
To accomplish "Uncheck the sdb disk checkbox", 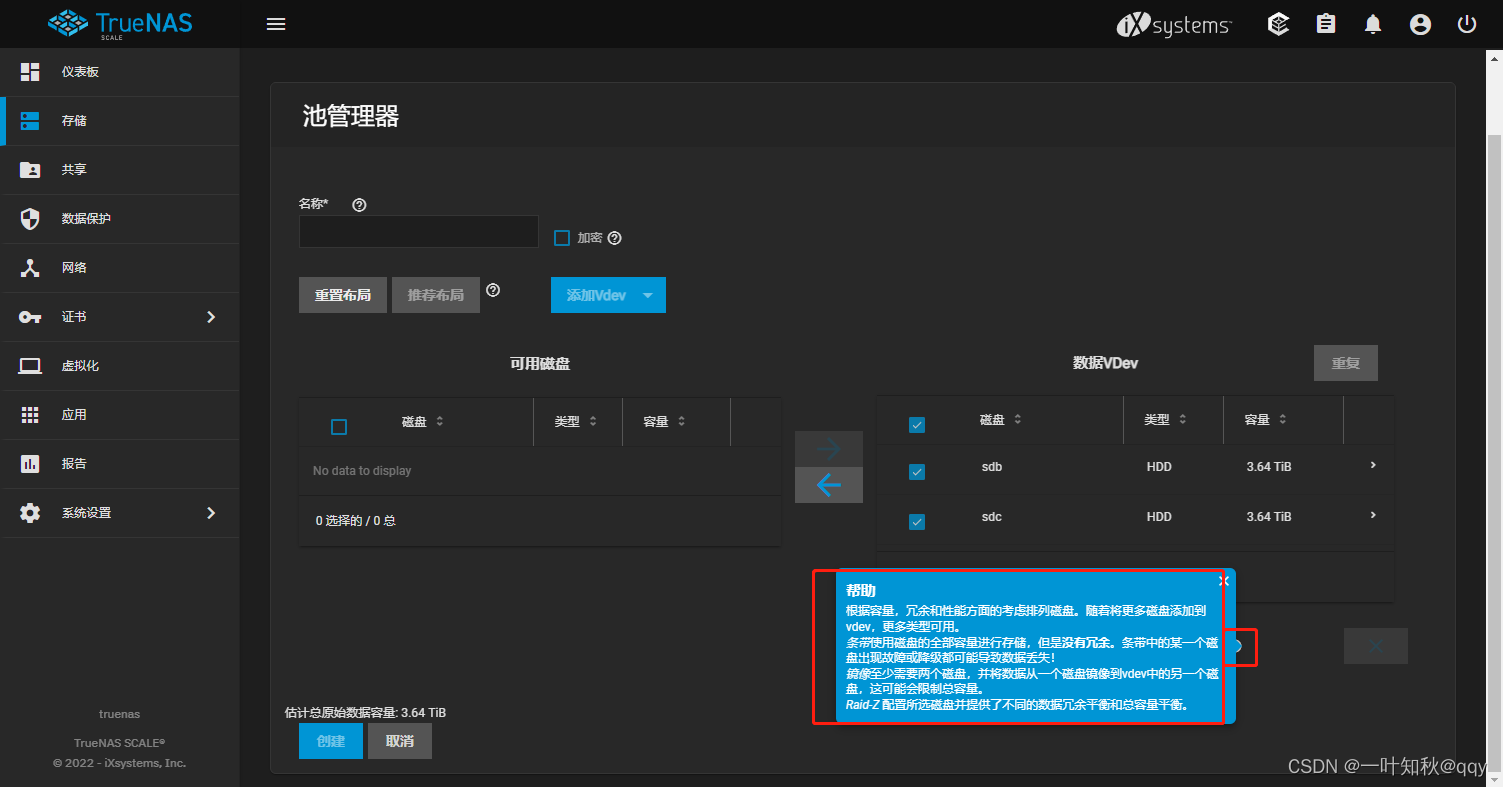I will (x=917, y=472).
